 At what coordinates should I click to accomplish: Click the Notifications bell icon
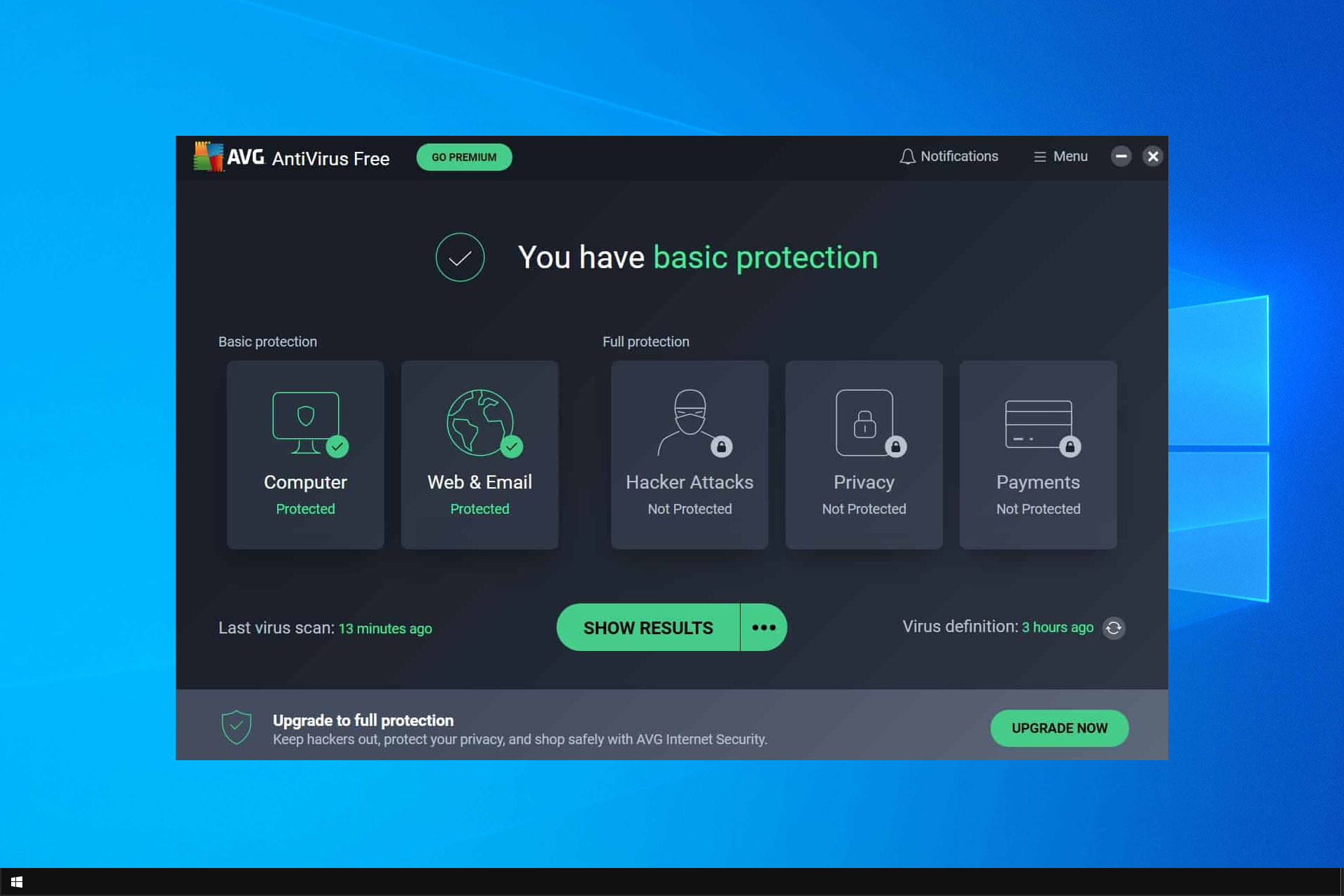(907, 157)
